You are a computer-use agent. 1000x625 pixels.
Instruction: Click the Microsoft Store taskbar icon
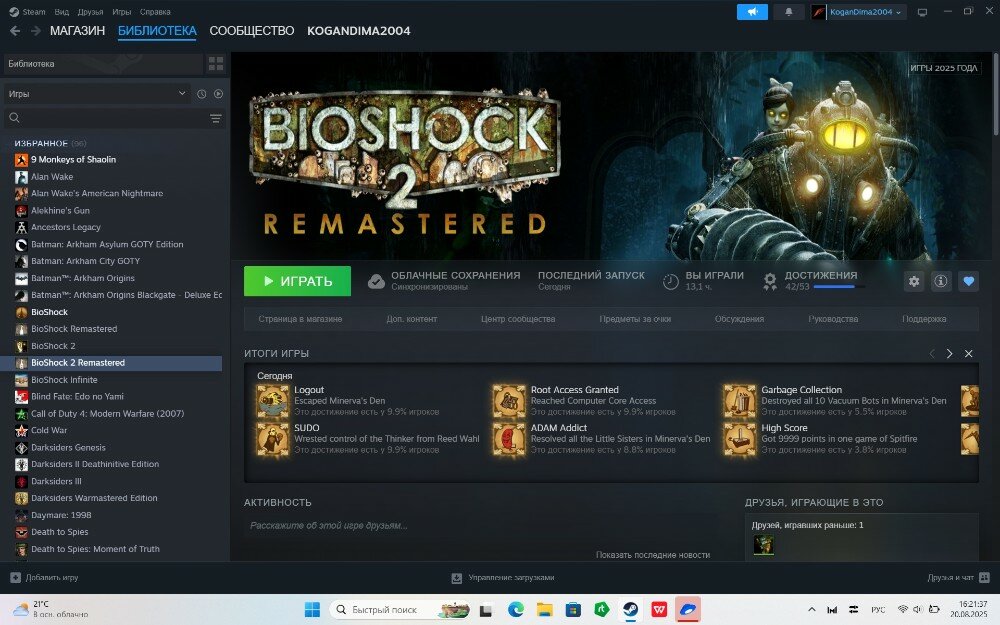(573, 610)
